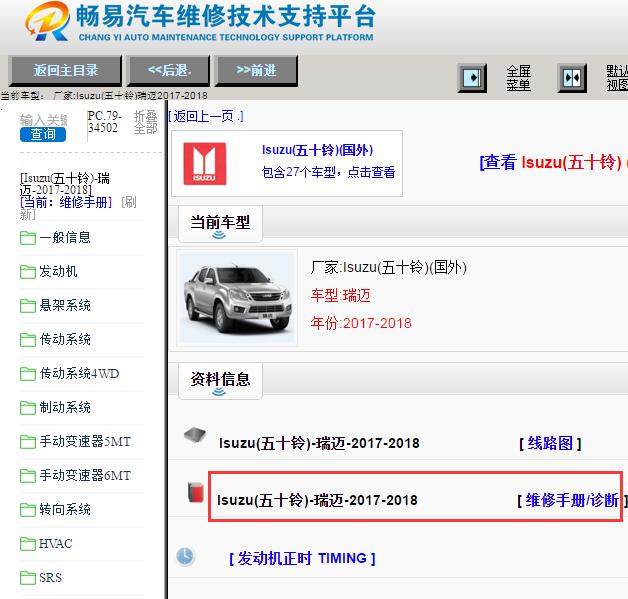Click the folder icon beside 制动系统

28,408
